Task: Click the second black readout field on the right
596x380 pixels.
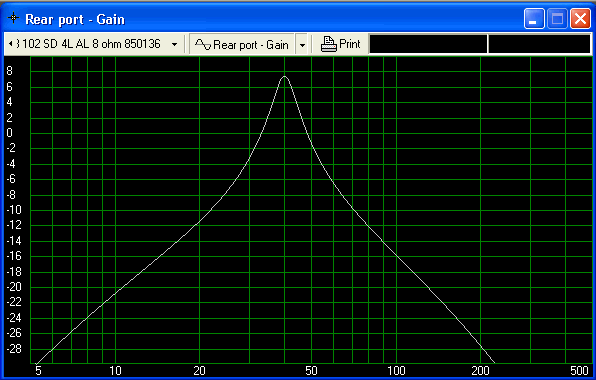Action: pyautogui.click(x=539, y=44)
